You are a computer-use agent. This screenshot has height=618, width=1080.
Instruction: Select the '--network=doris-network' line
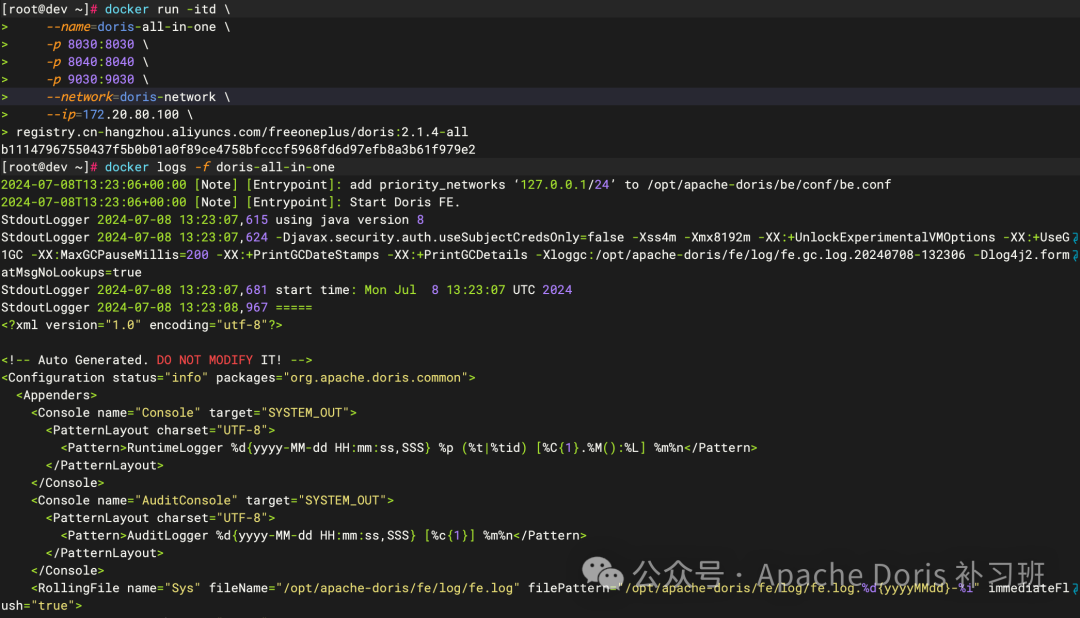pos(138,97)
